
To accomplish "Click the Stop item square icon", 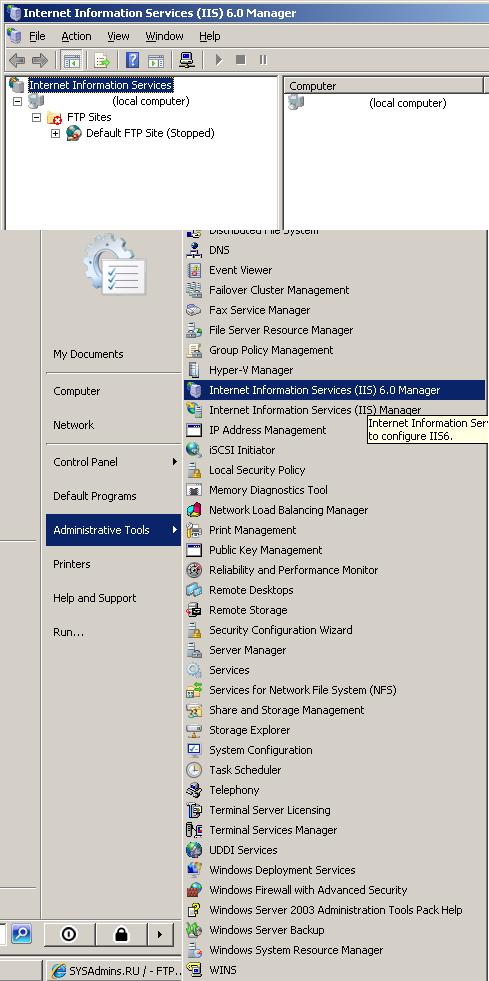I will (240, 60).
